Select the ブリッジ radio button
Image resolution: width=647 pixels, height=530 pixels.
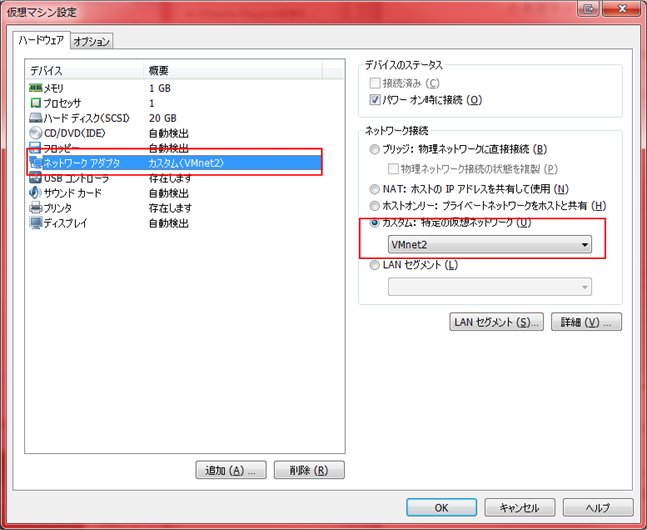375,149
